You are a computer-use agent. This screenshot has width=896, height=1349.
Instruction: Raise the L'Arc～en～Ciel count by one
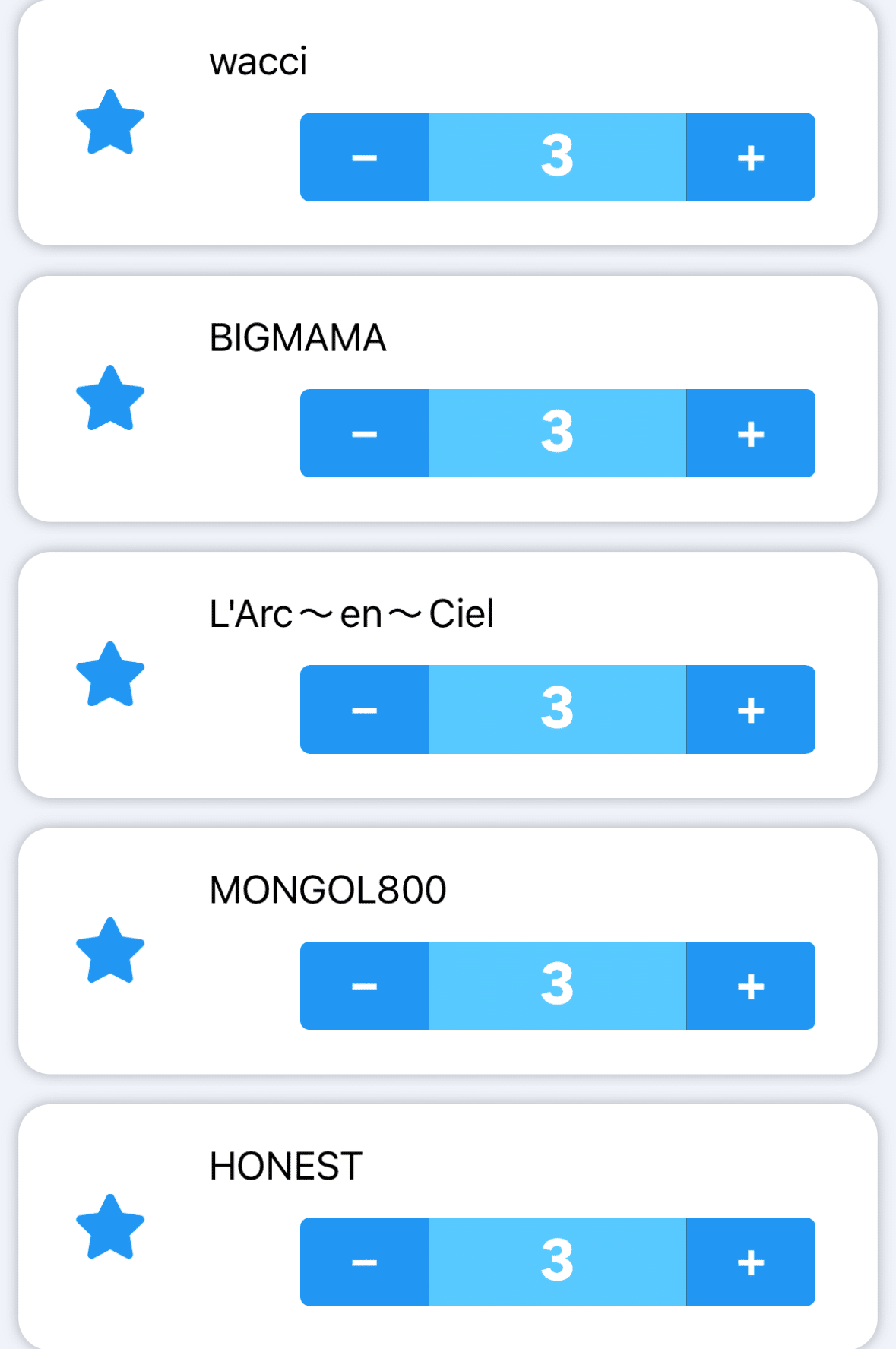[750, 710]
